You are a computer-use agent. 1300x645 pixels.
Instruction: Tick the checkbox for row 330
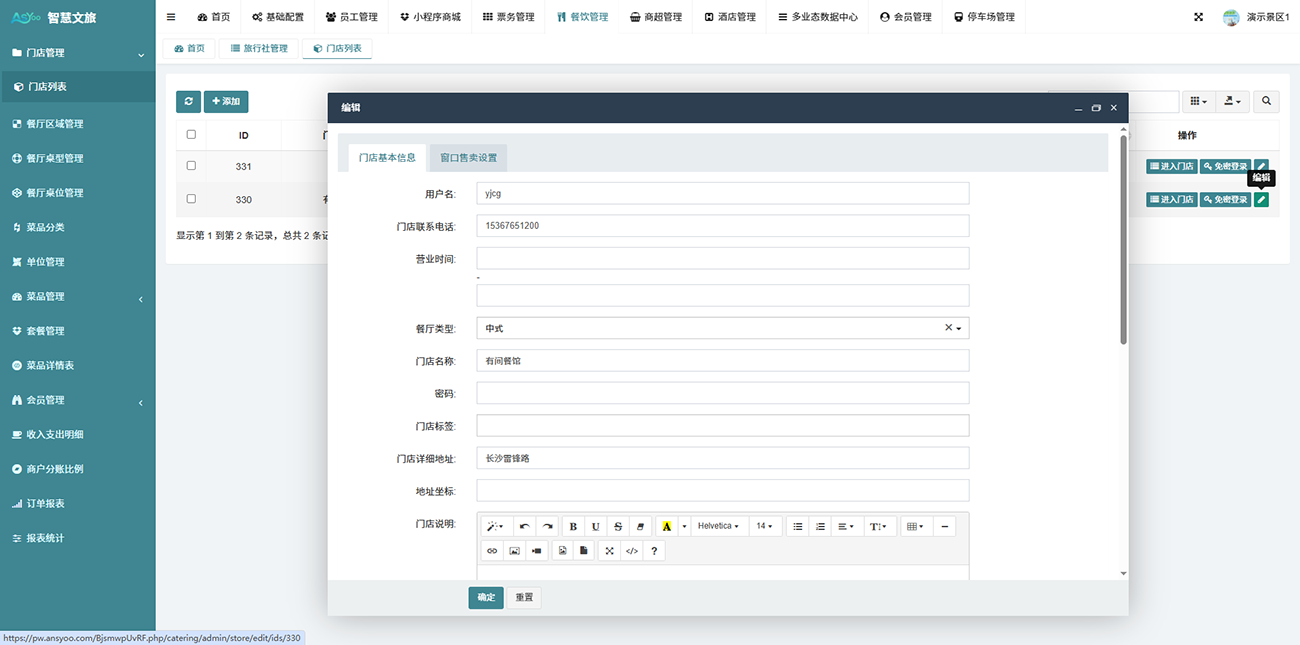coord(191,199)
